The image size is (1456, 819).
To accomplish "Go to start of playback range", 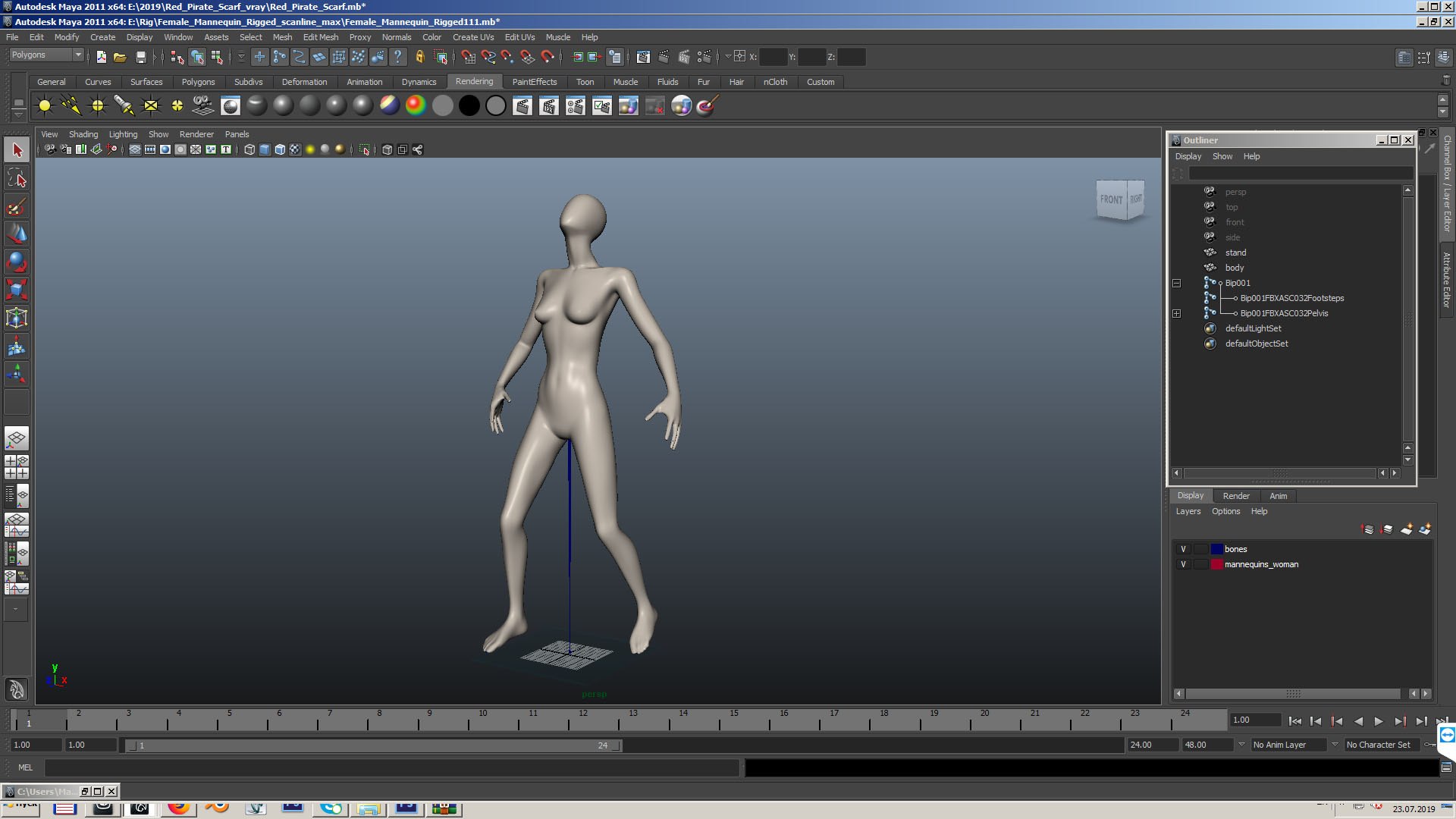I will pyautogui.click(x=1295, y=721).
